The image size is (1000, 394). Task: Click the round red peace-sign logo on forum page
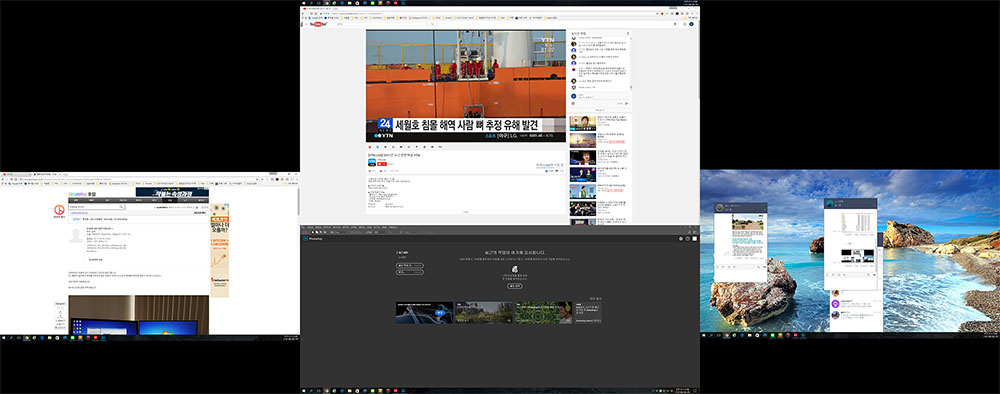(x=58, y=210)
